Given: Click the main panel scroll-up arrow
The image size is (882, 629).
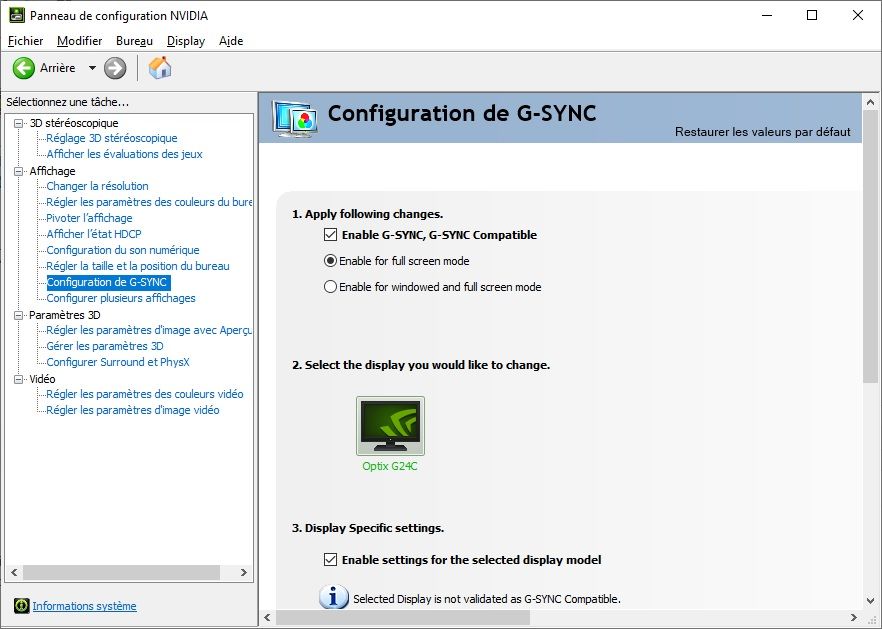Looking at the screenshot, I should click(x=871, y=102).
